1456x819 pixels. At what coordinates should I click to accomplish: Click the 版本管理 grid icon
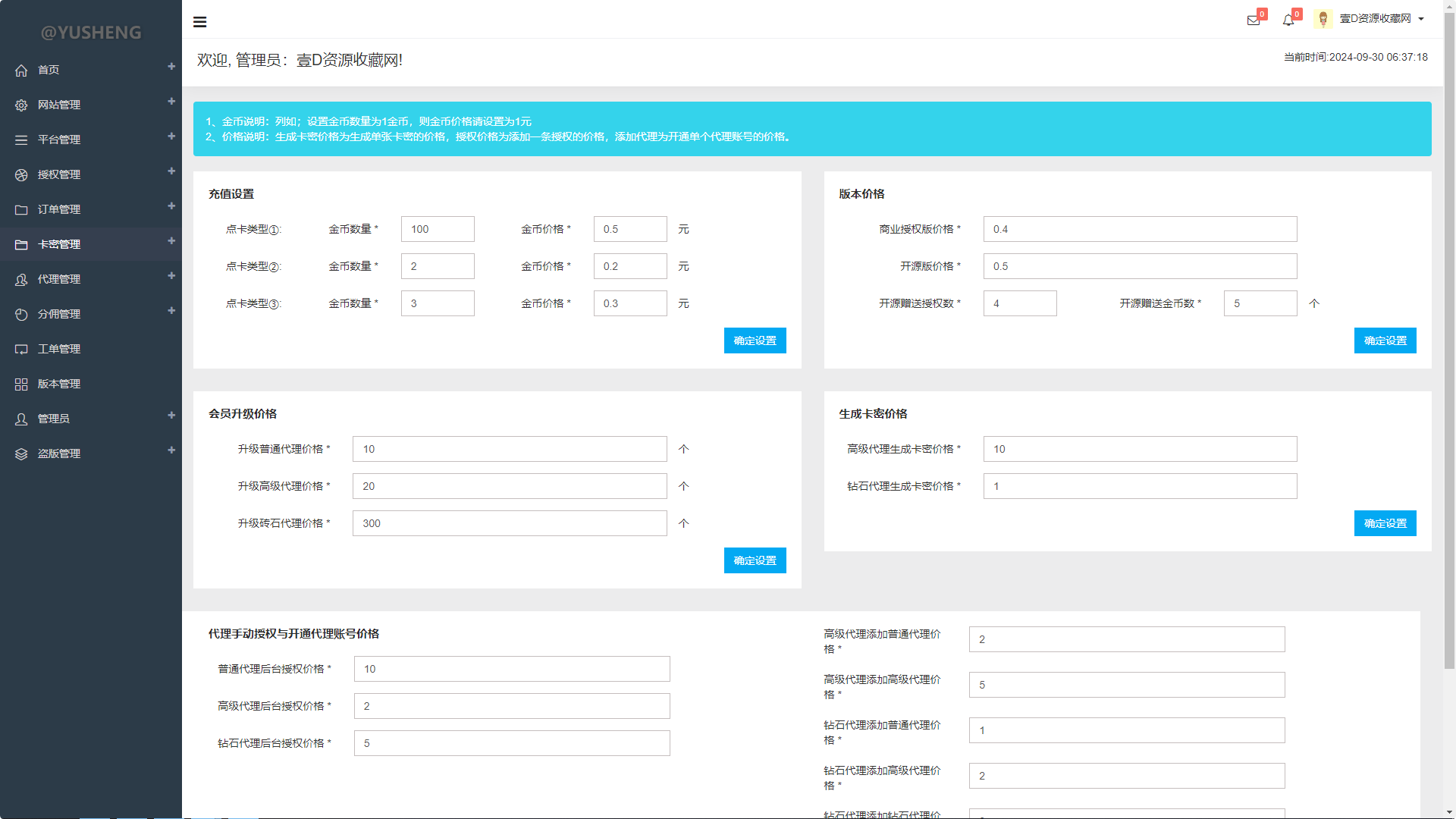[21, 384]
